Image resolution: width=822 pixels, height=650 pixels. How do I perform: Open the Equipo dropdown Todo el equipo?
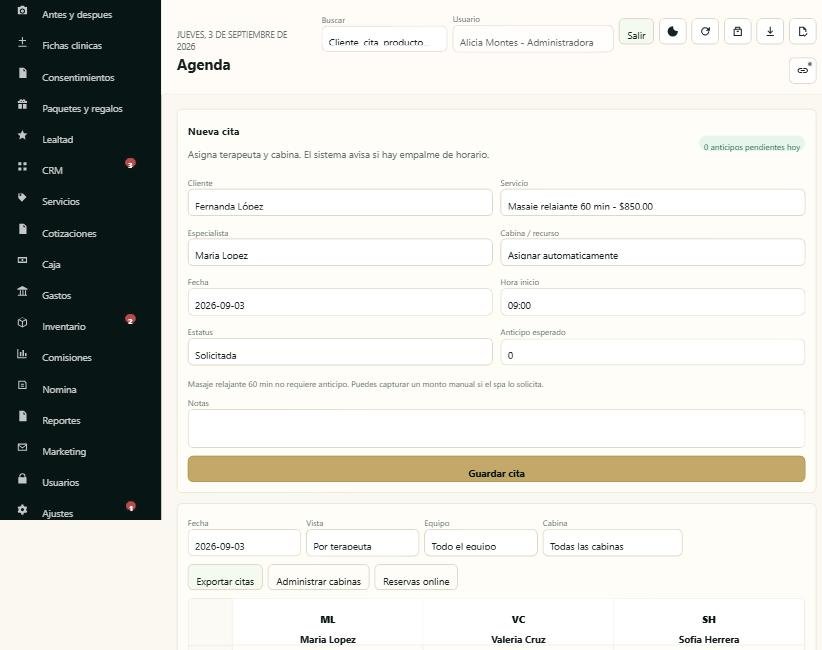(481, 543)
